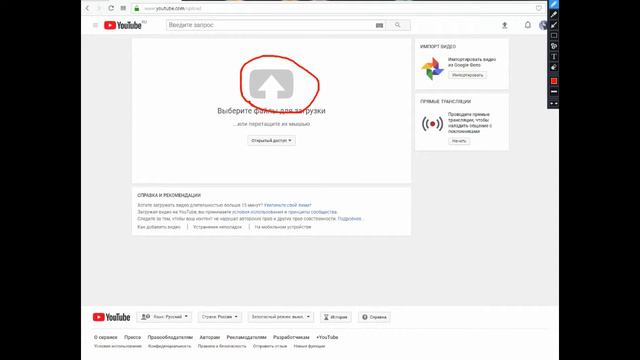Select the eraser annotation tool

pos(554,67)
